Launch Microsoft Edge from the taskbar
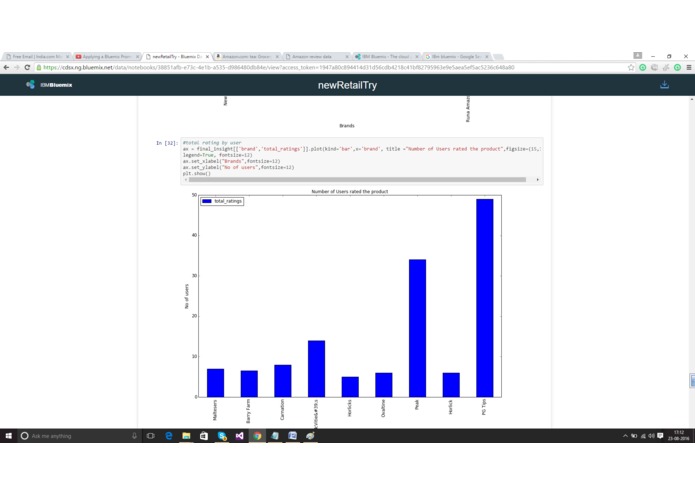 pyautogui.click(x=168, y=436)
